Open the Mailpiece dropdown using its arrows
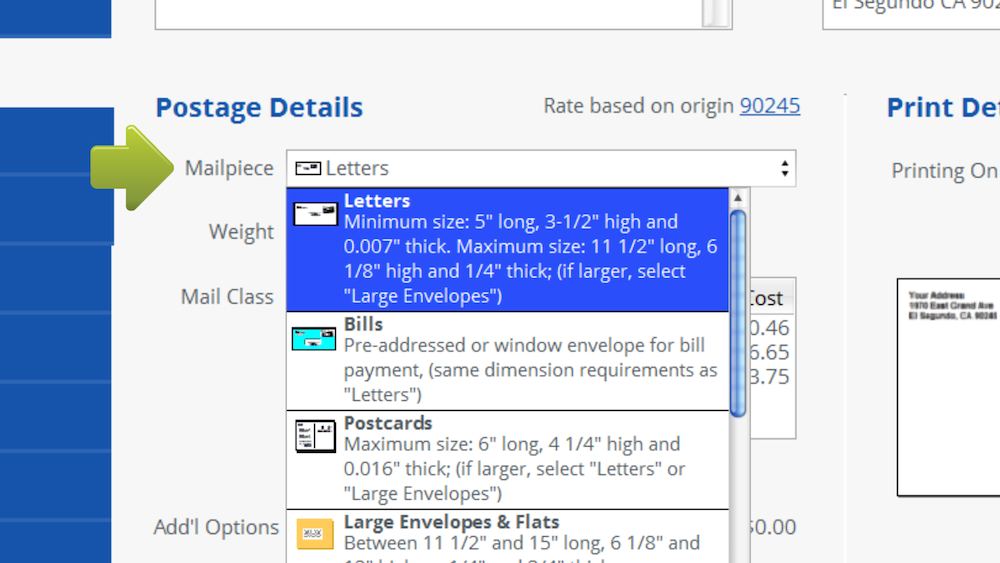This screenshot has width=1000, height=563. [x=785, y=168]
